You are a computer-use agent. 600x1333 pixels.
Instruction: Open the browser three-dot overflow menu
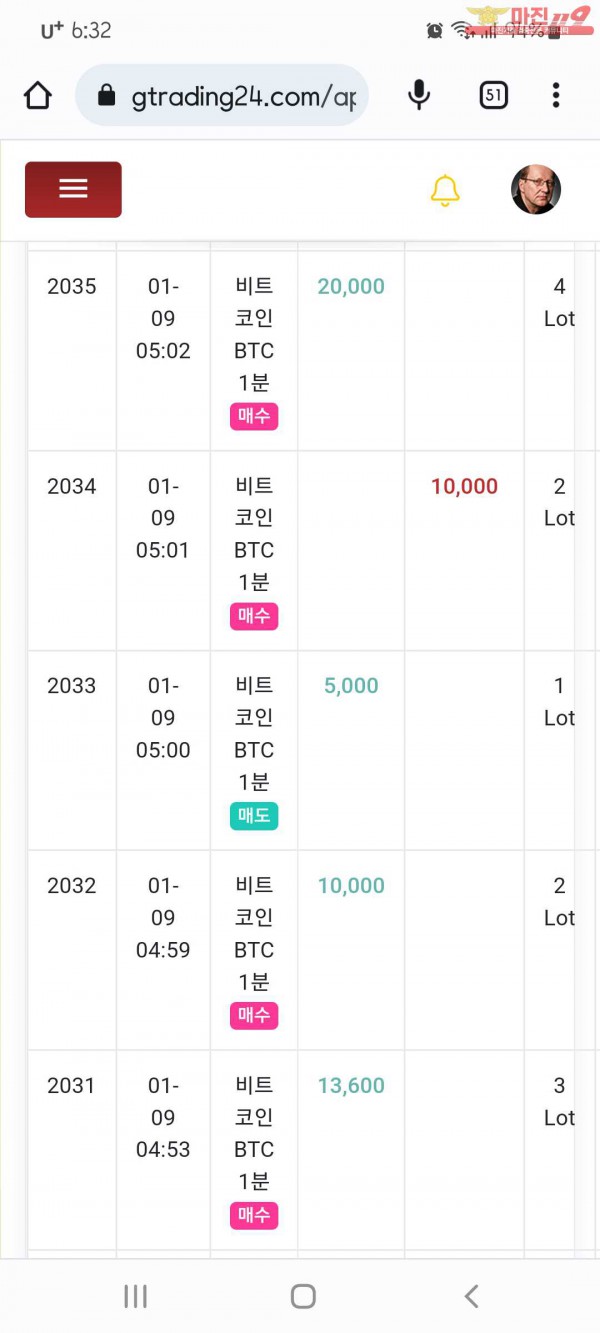pyautogui.click(x=556, y=96)
